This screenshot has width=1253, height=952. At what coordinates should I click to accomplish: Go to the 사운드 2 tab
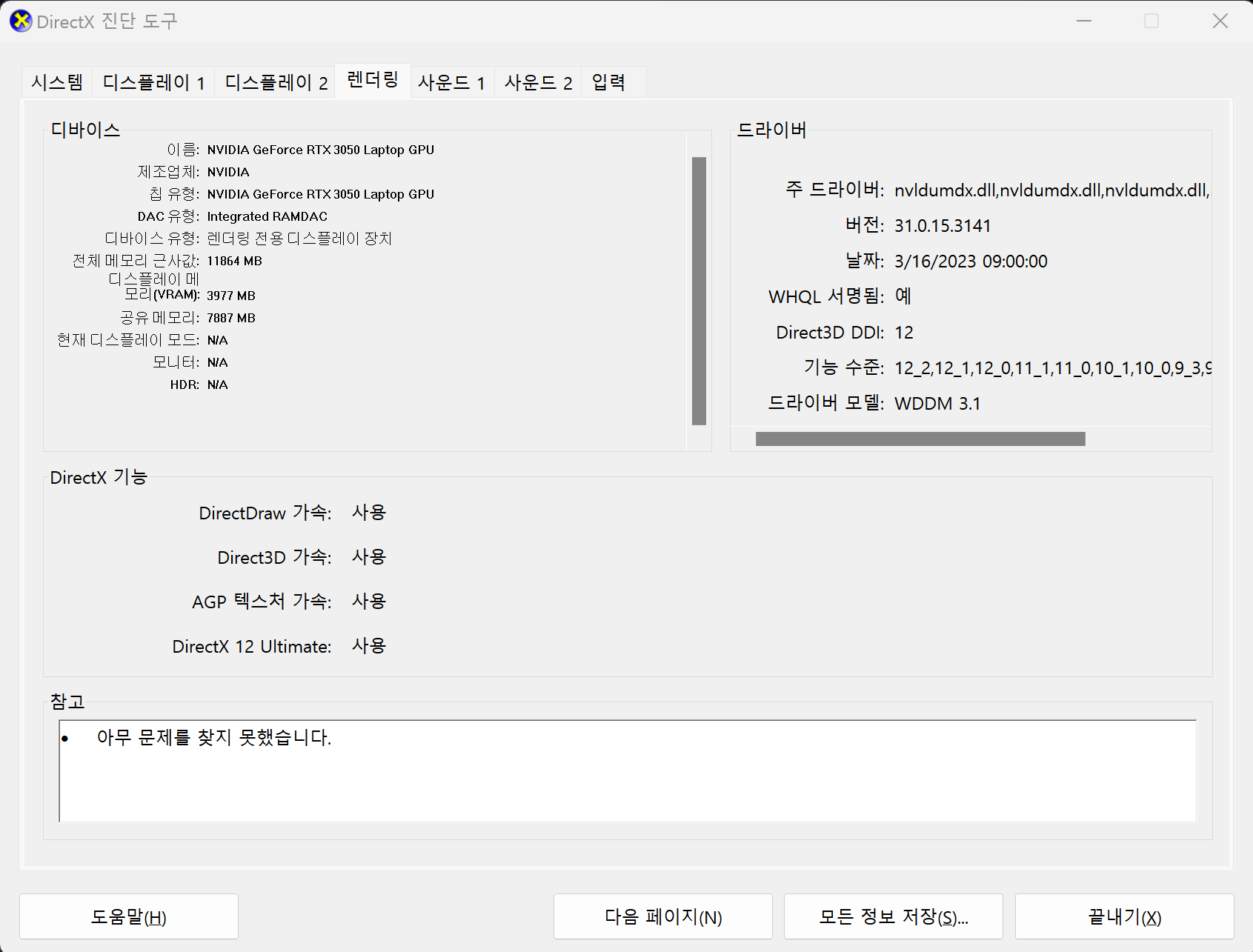tap(539, 81)
